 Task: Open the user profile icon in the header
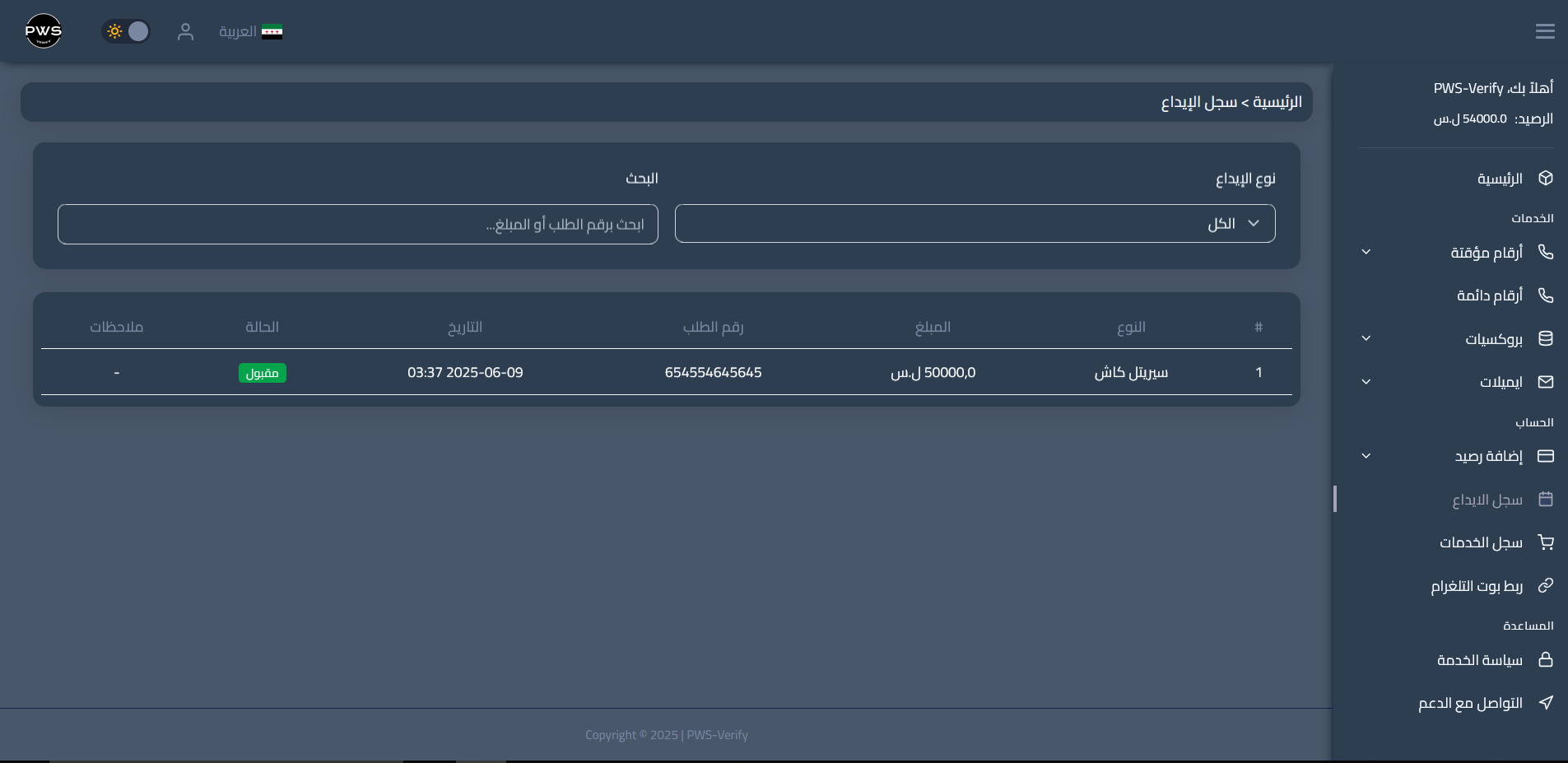186,31
